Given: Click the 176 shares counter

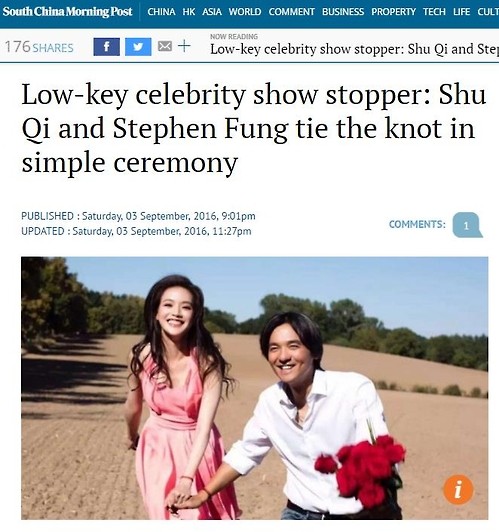Looking at the screenshot, I should point(39,47).
